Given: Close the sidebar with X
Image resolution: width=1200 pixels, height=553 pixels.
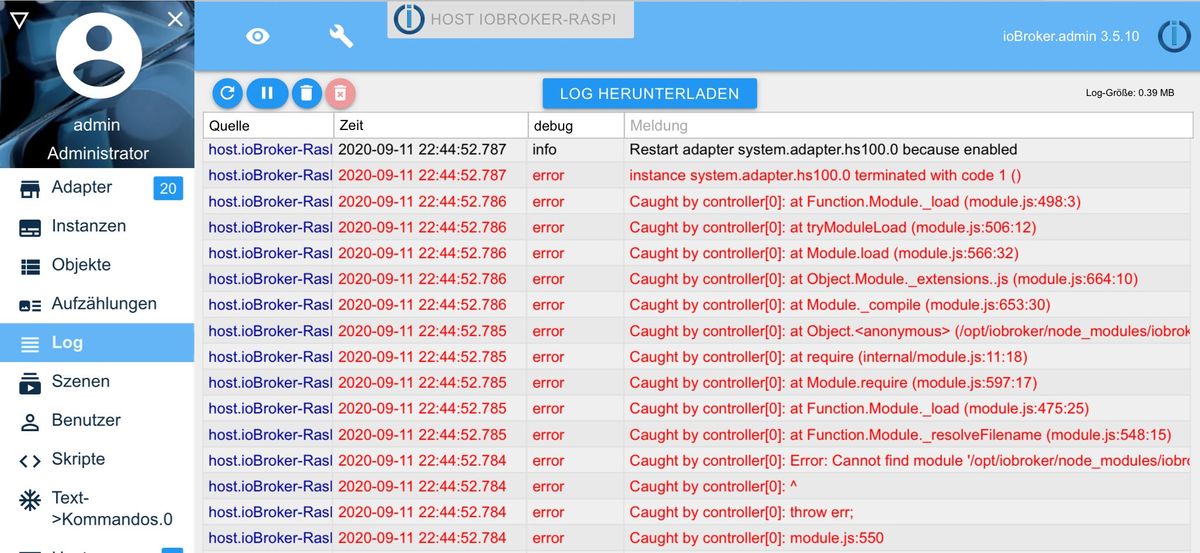Looking at the screenshot, I should click(x=175, y=19).
